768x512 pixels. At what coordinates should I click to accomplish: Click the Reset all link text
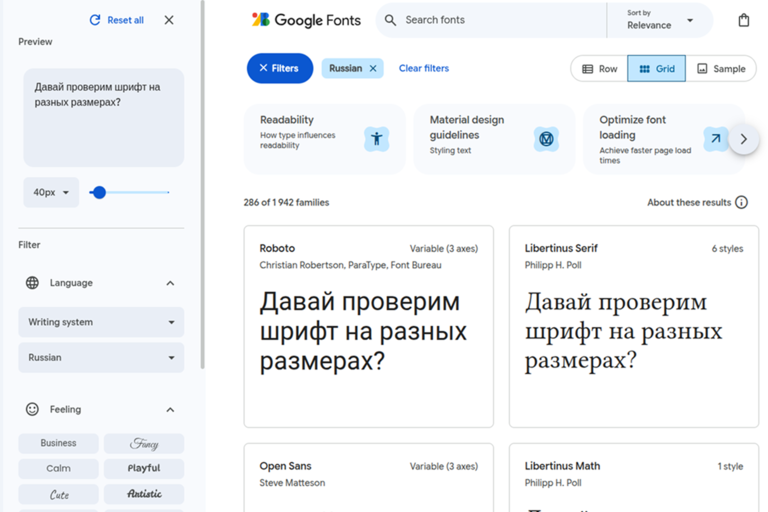pyautogui.click(x=125, y=20)
